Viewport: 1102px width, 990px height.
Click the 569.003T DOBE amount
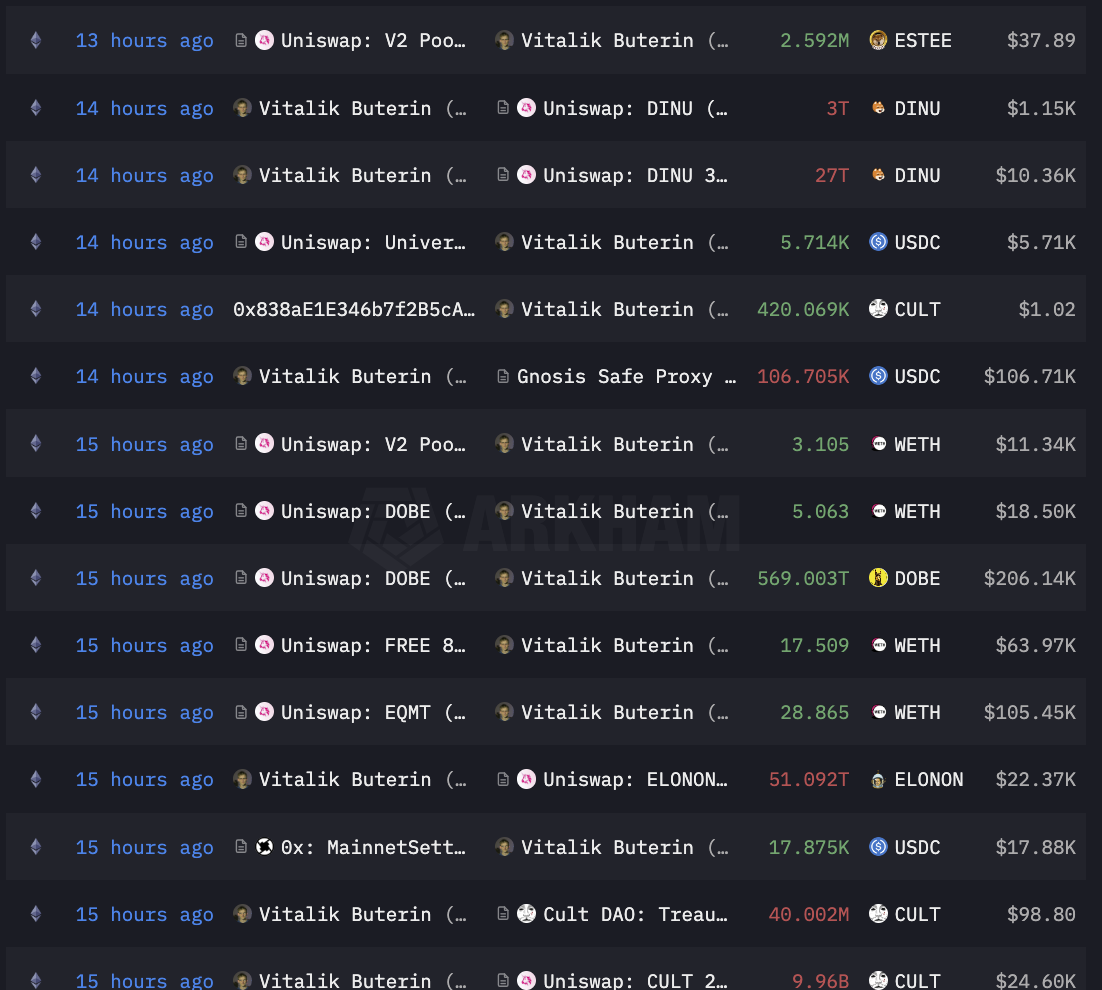click(803, 578)
